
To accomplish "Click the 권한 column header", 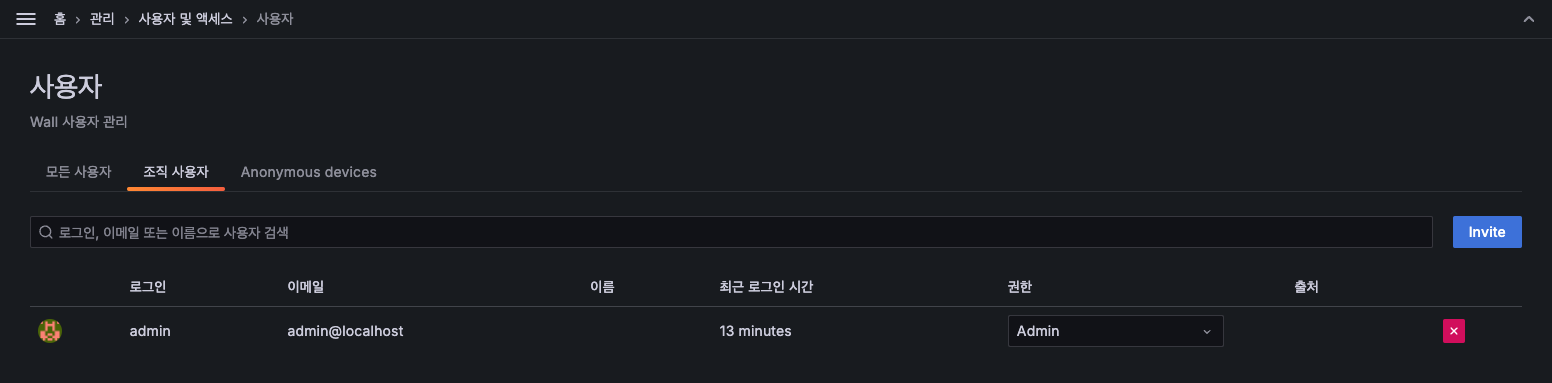I will tap(1020, 287).
